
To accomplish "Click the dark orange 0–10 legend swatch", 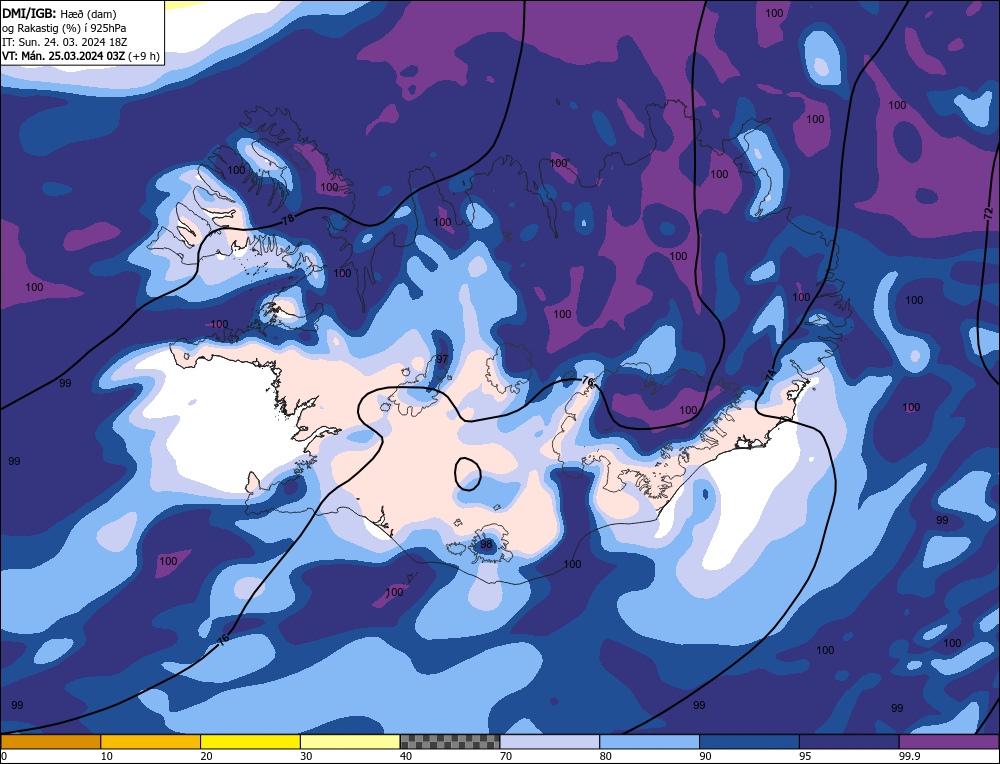I will point(50,741).
